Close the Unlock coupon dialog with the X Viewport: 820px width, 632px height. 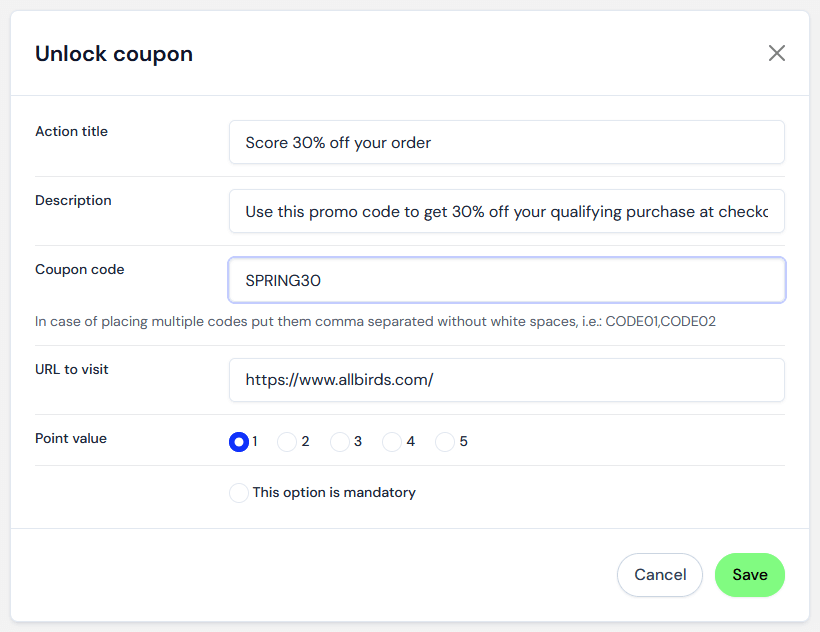click(x=777, y=53)
